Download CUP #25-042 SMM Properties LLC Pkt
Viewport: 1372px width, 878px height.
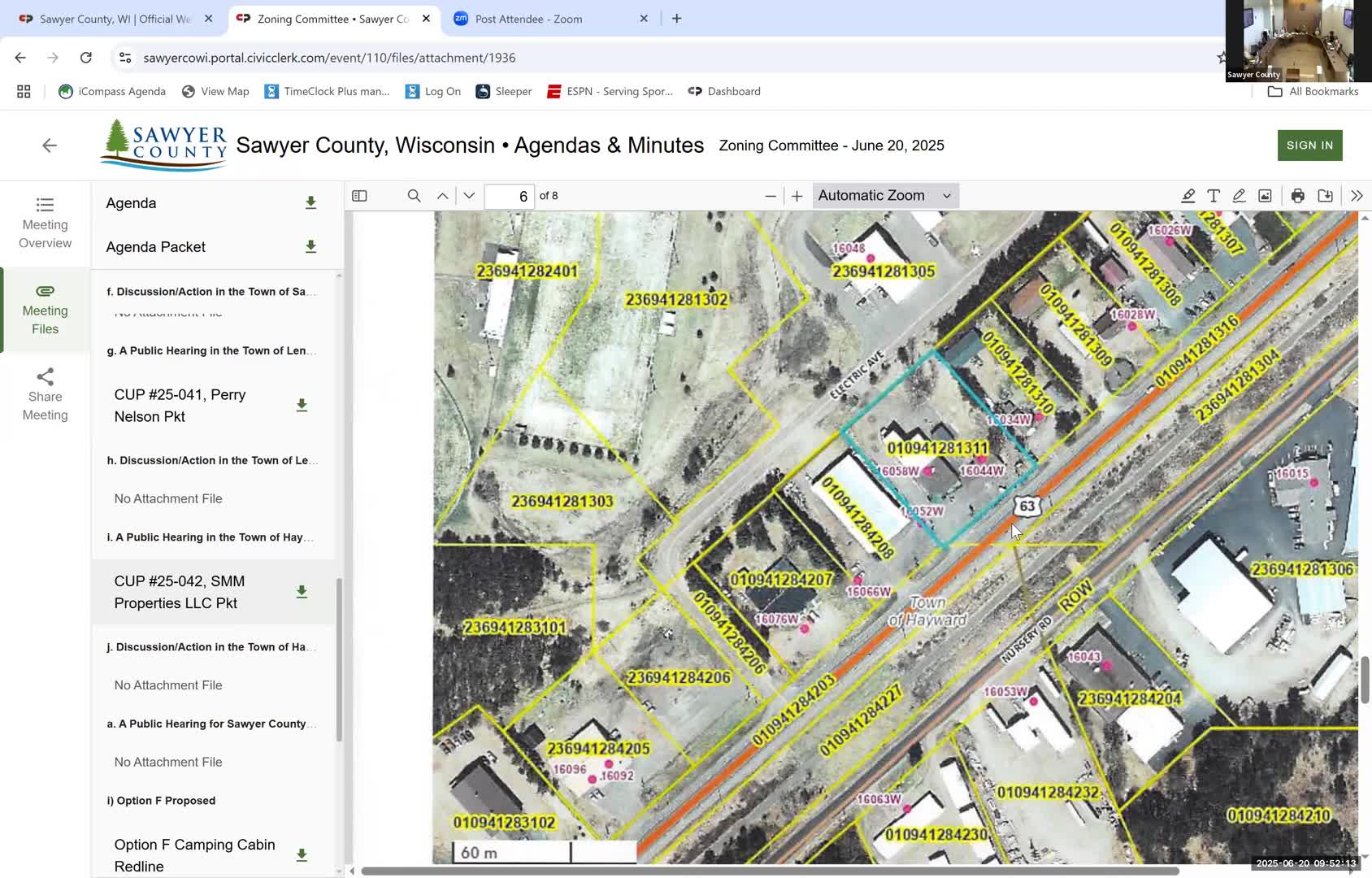(x=302, y=592)
